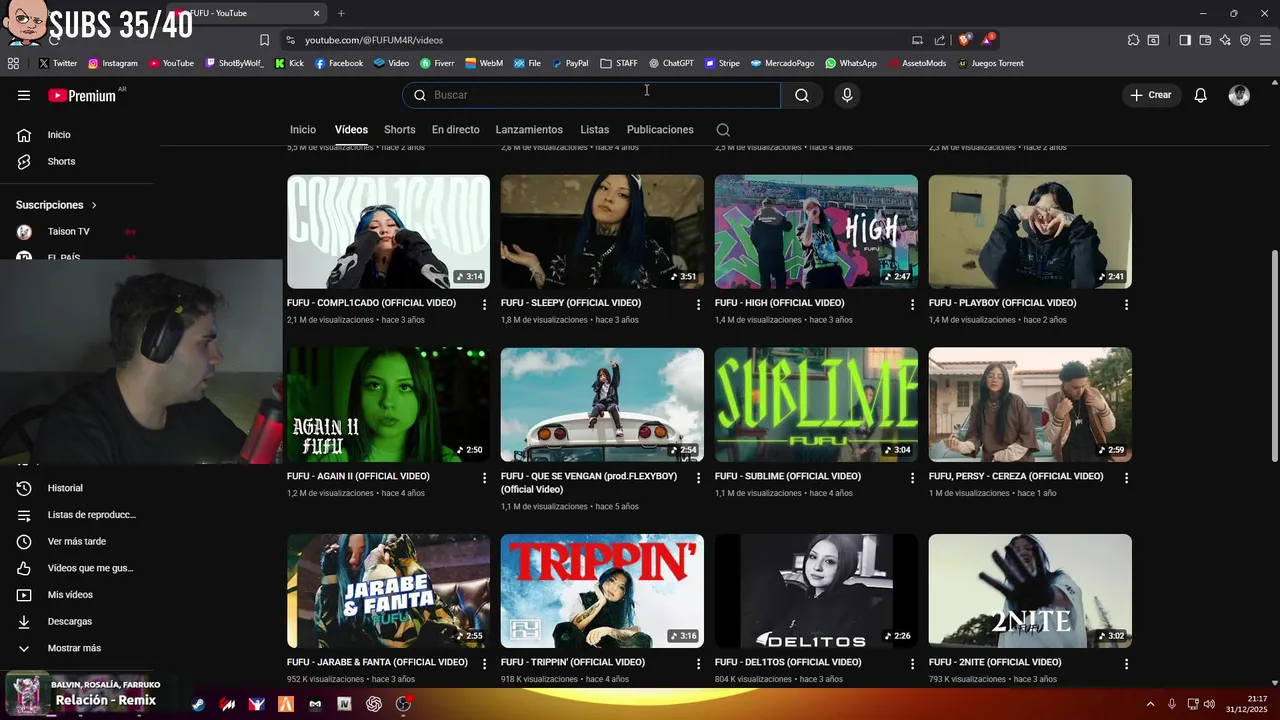Open options for HIGH video
The image size is (1280, 720).
pyautogui.click(x=912, y=304)
